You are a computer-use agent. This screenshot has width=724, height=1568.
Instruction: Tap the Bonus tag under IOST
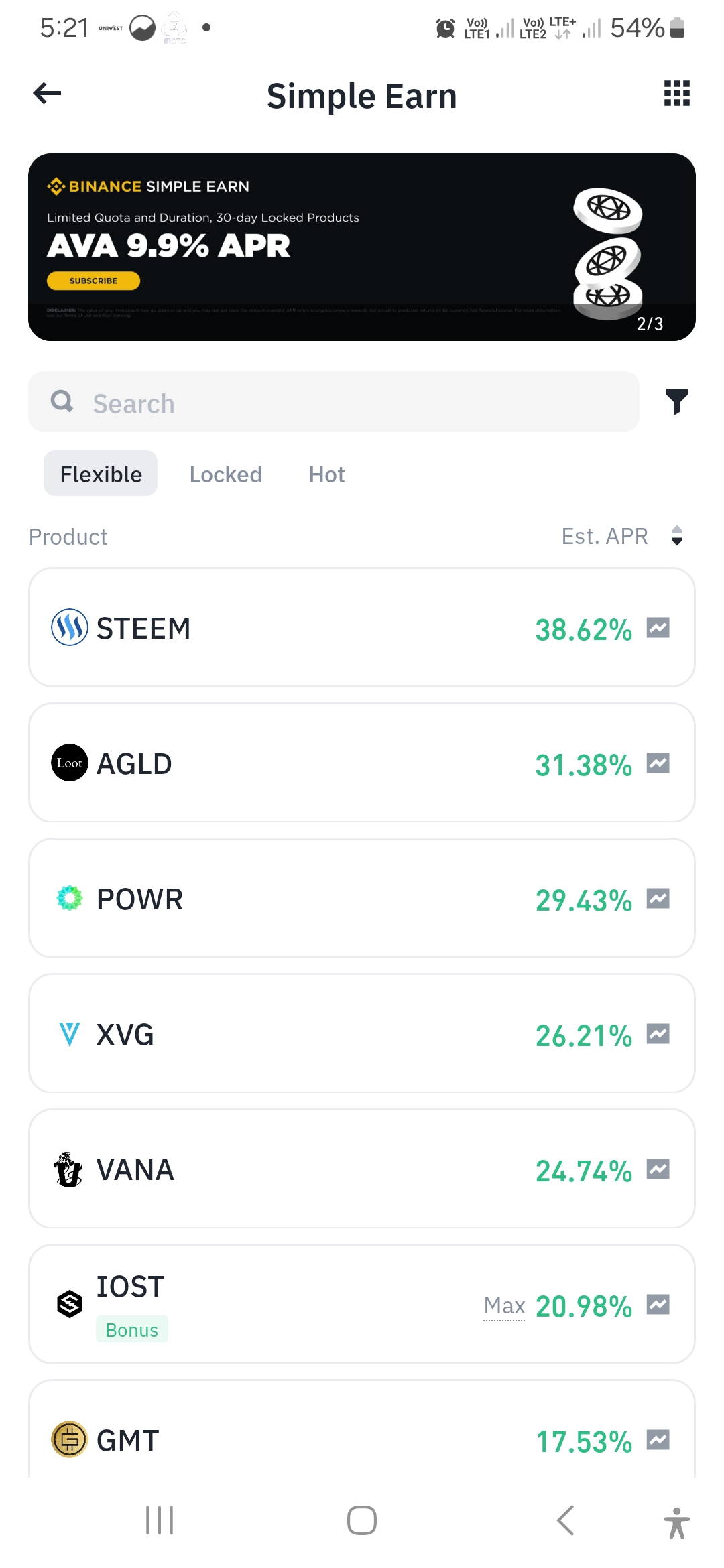click(131, 1330)
